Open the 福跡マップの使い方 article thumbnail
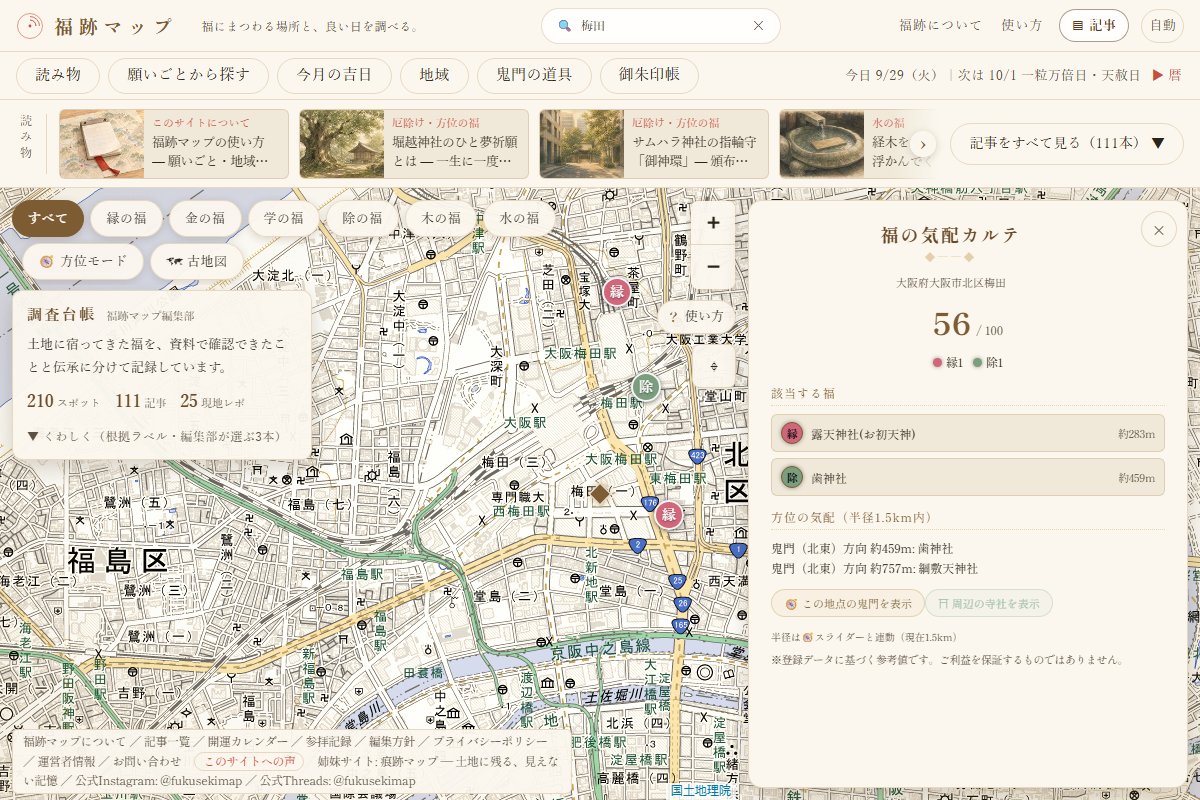1200x800 pixels. [102, 144]
